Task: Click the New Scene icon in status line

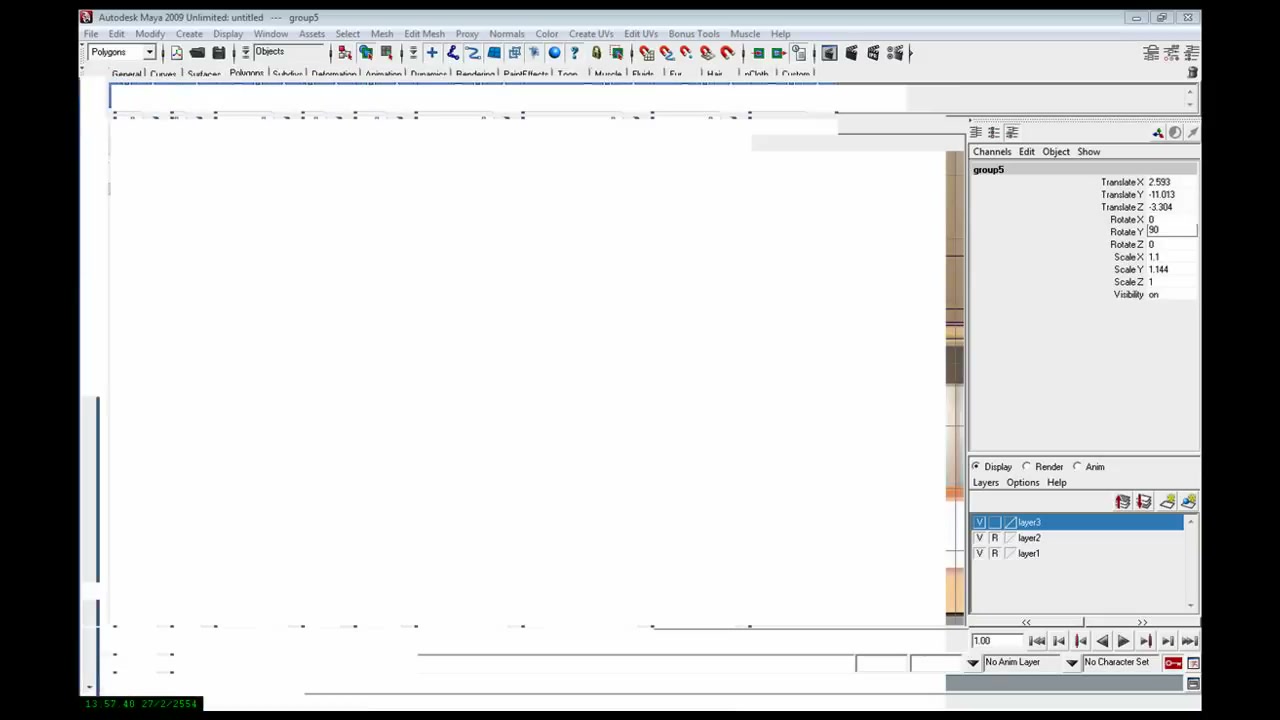Action: click(177, 52)
